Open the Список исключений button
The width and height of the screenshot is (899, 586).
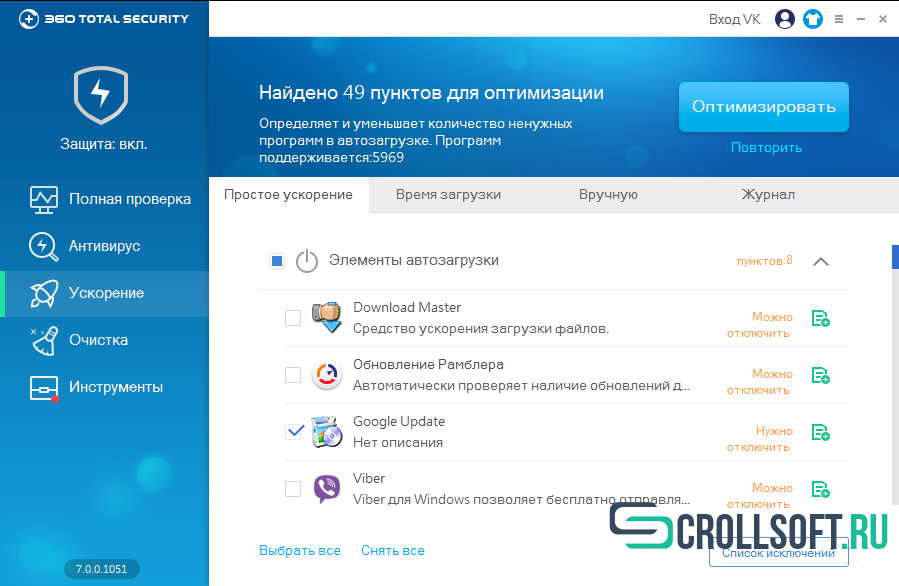pyautogui.click(x=778, y=553)
